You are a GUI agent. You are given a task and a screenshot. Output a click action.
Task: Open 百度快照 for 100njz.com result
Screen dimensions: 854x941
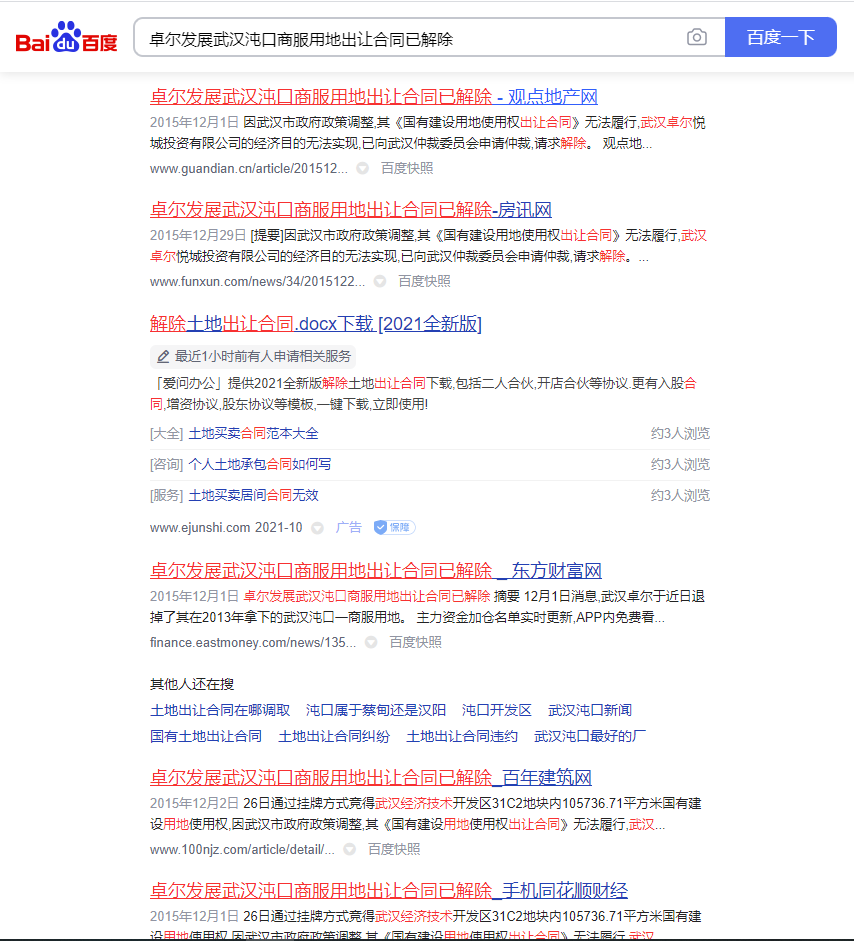tap(394, 850)
